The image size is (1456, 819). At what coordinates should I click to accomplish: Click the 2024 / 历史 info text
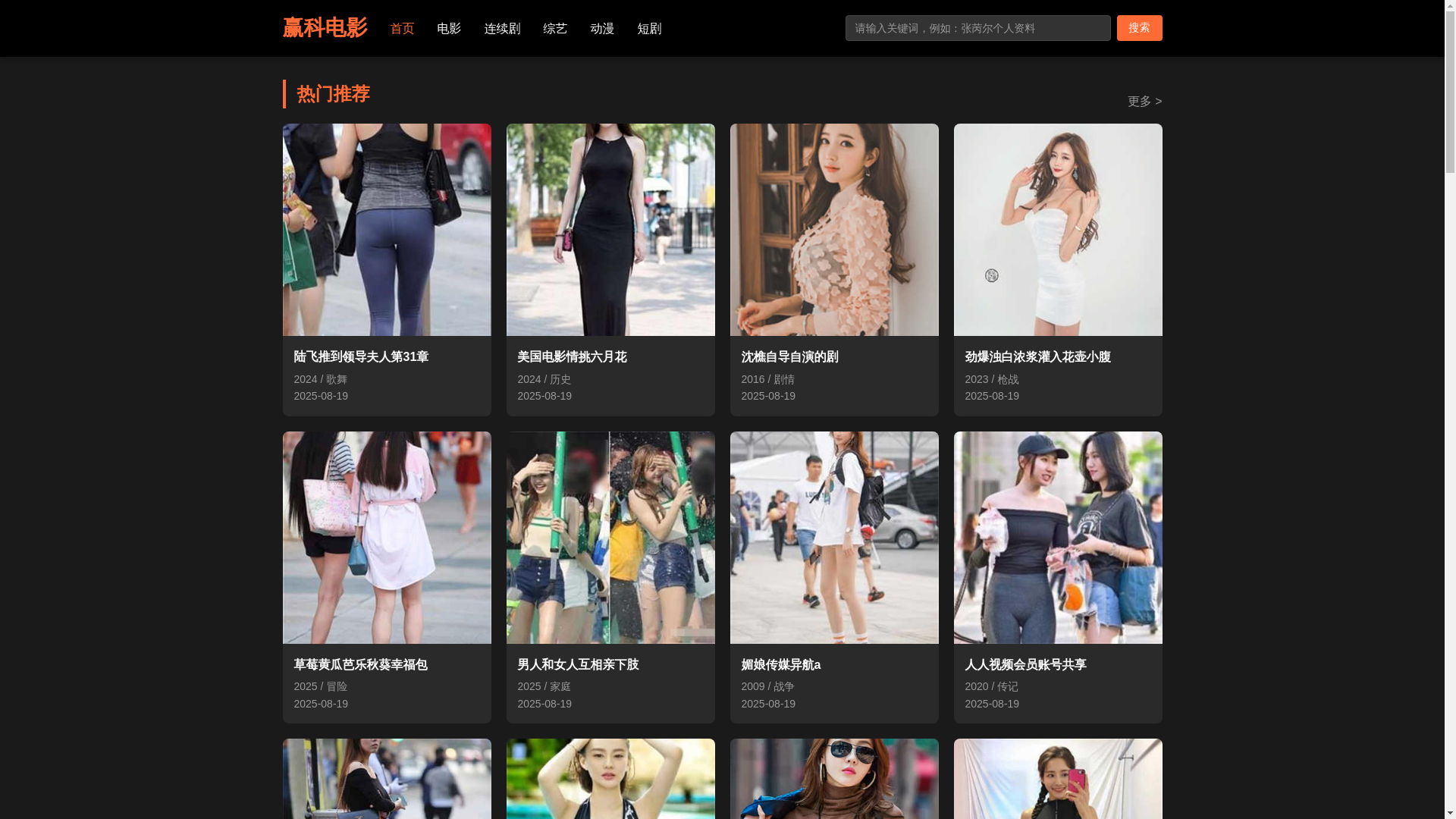point(544,379)
